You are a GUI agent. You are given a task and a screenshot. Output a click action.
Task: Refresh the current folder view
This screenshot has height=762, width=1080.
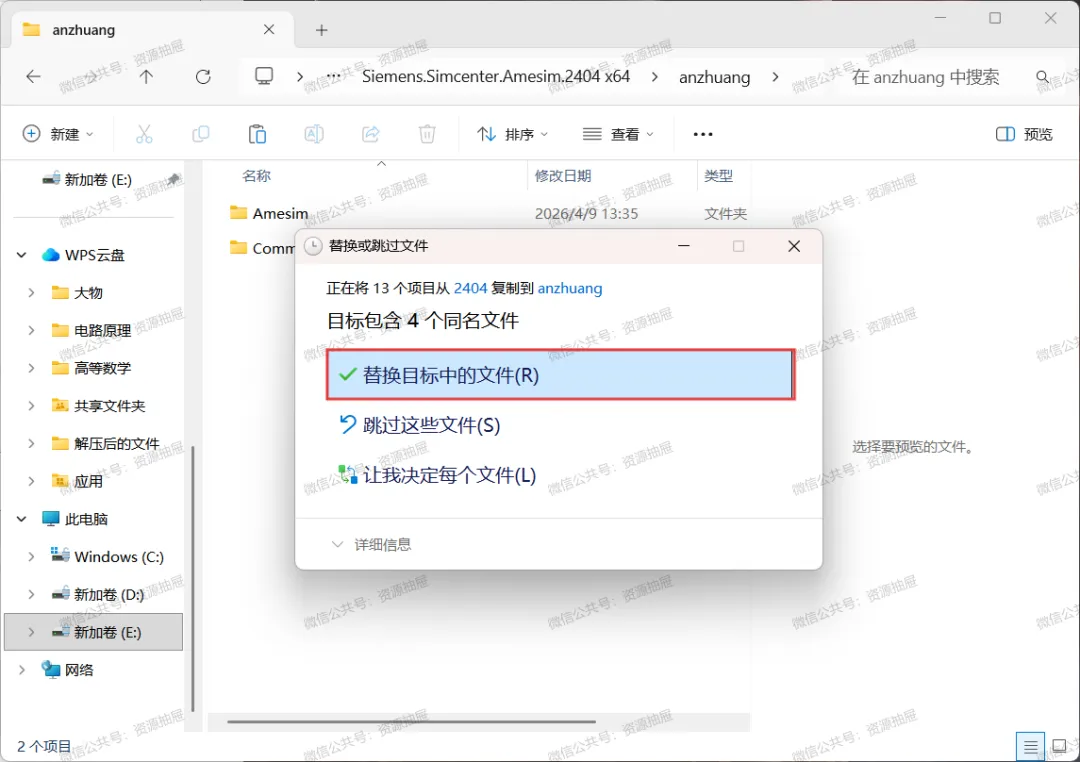[202, 76]
